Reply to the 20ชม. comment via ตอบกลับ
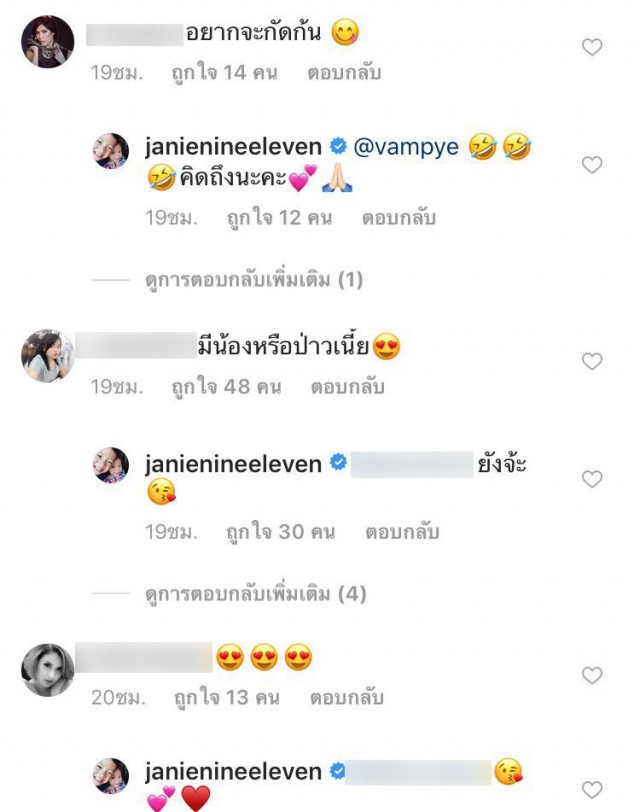The width and height of the screenshot is (640, 812). tap(347, 698)
